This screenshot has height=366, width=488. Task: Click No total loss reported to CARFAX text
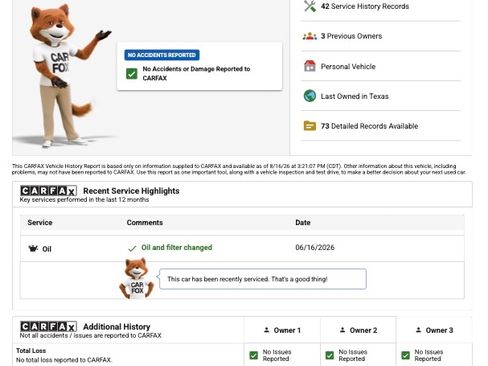click(64, 360)
